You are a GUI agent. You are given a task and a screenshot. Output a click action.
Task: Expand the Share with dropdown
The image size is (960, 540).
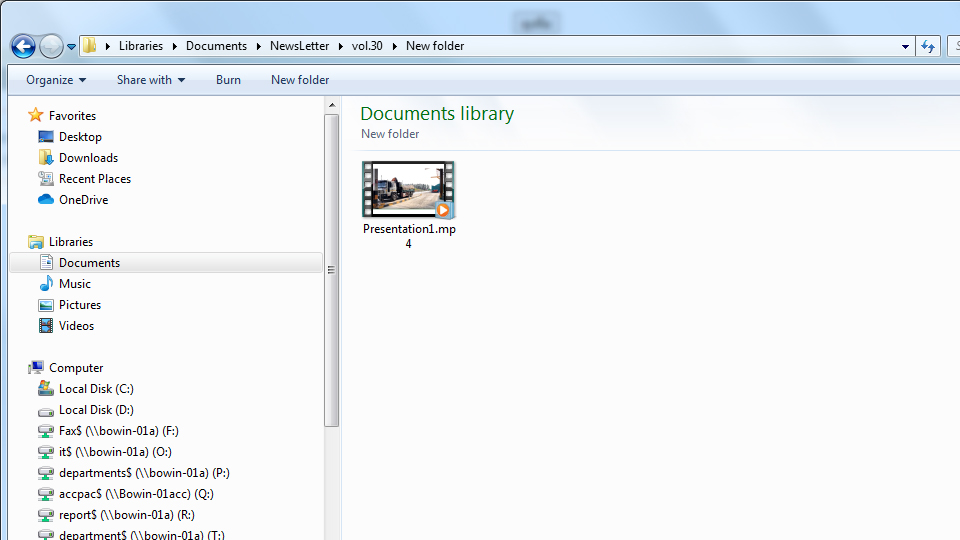pos(150,80)
